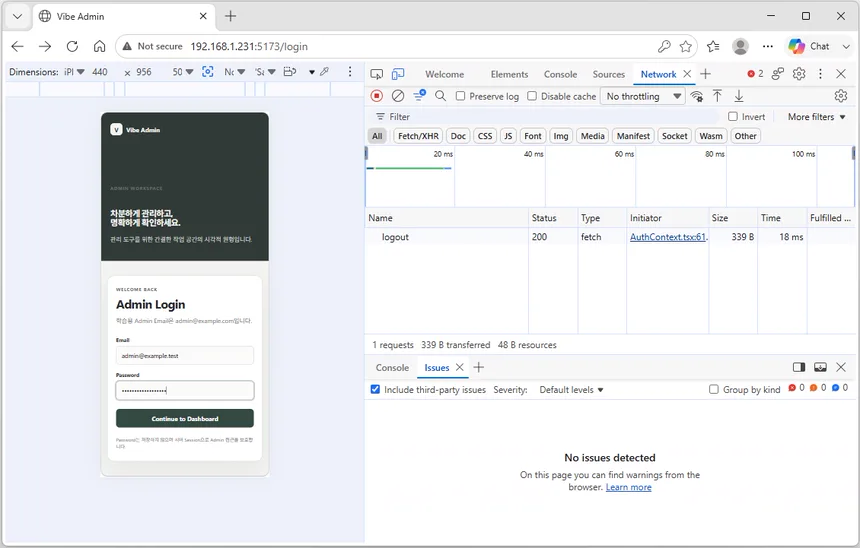Open the AuthContext.tsx:61 initiator link
This screenshot has width=860, height=548.
[x=668, y=237]
